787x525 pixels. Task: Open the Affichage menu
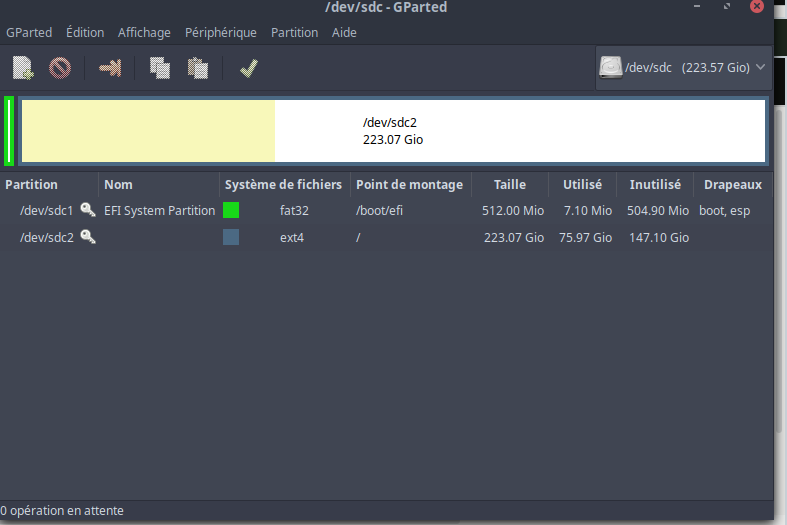point(144,32)
